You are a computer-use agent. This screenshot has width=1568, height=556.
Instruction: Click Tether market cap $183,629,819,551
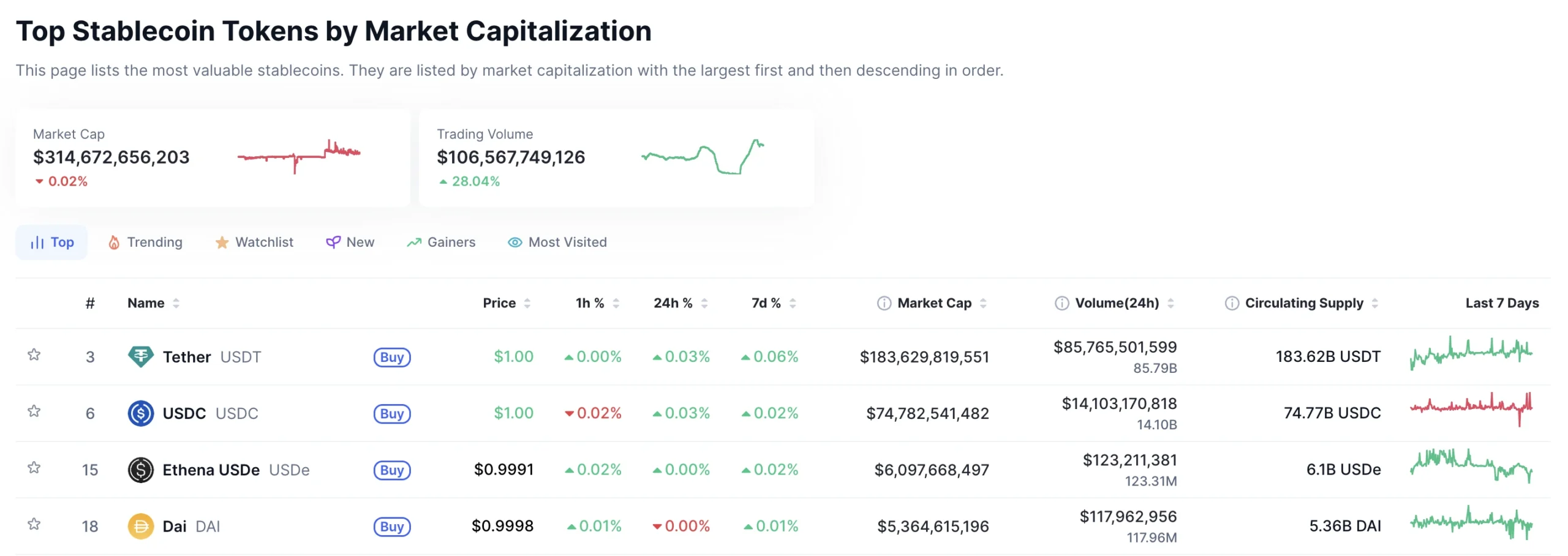tap(924, 357)
